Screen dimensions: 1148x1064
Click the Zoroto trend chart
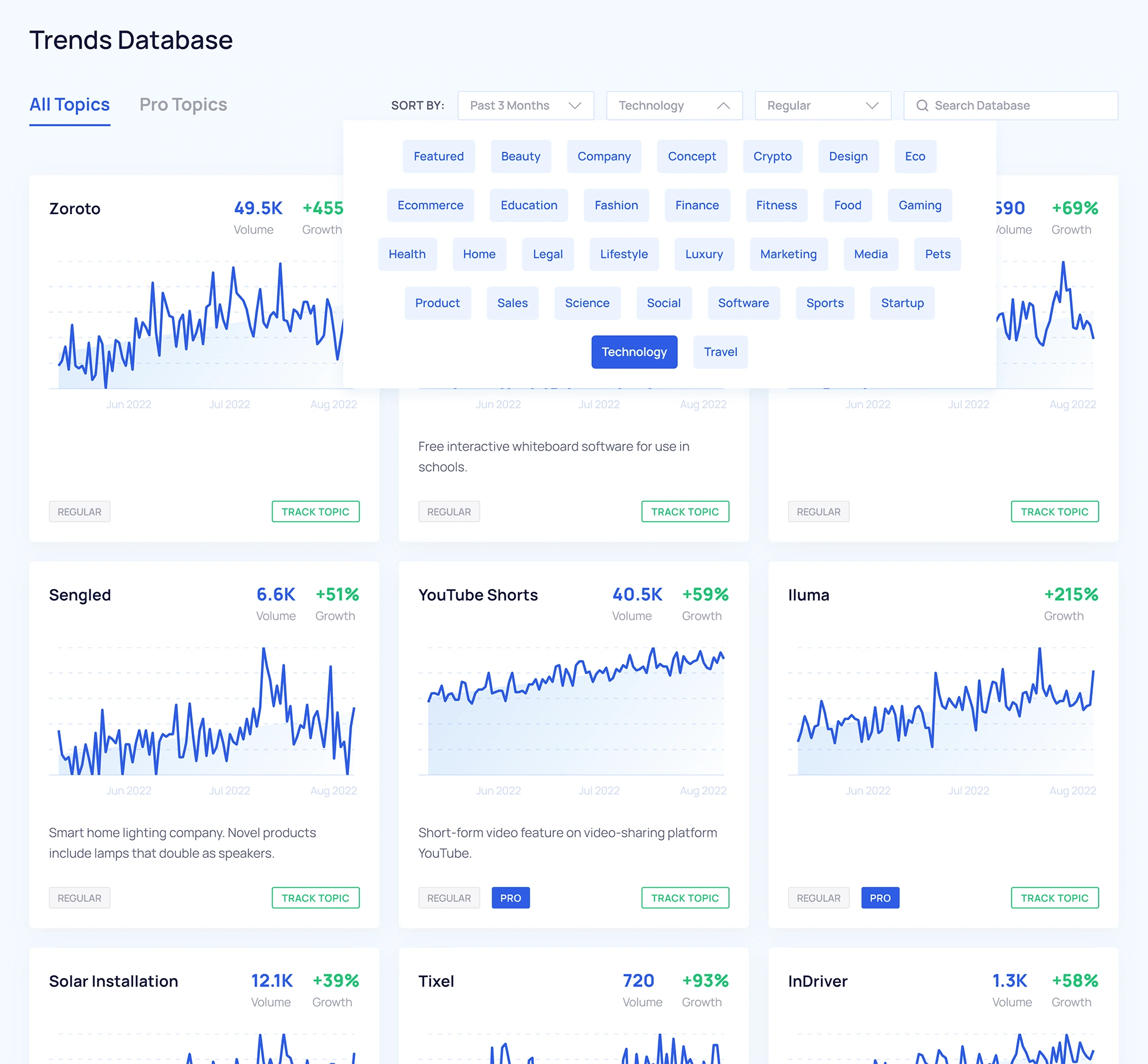196,326
